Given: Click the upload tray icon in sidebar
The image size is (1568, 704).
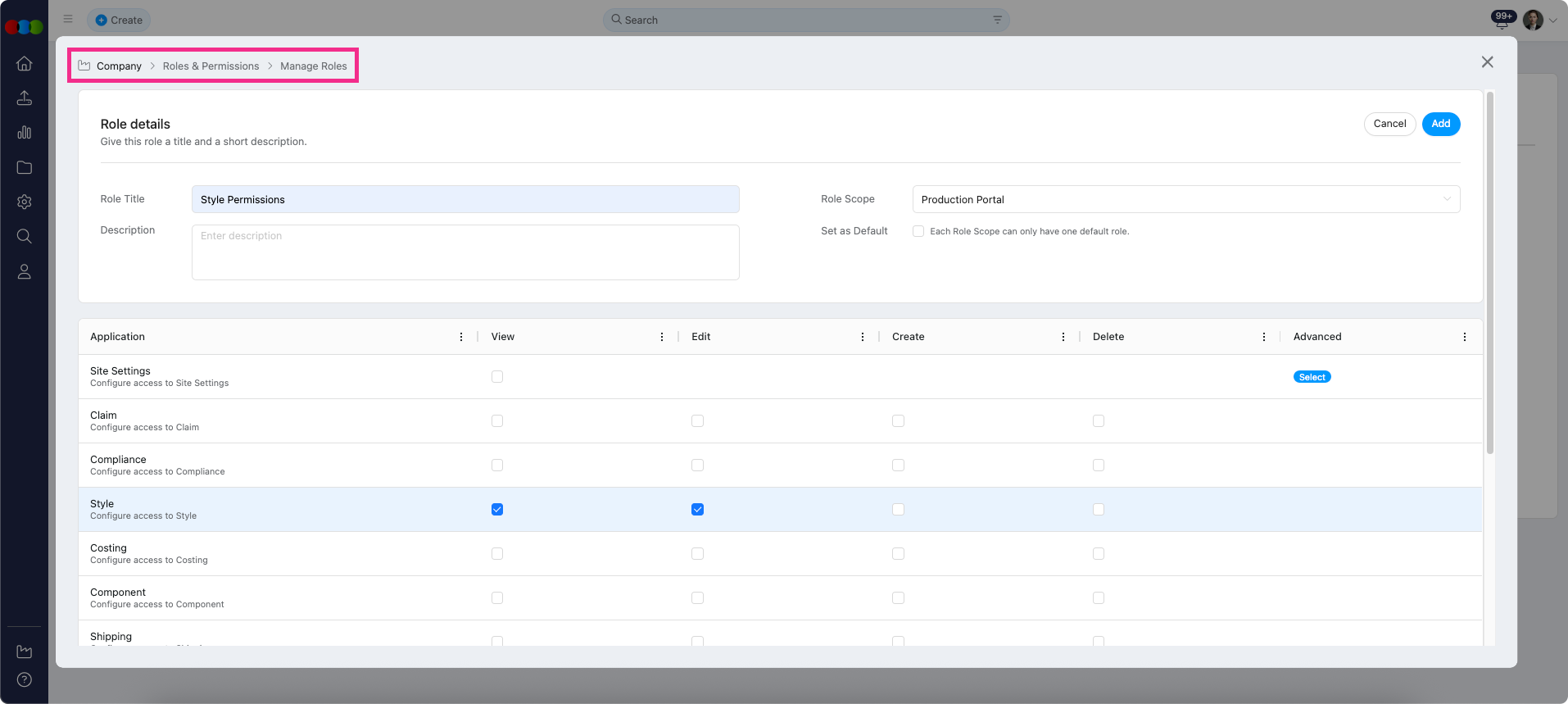Looking at the screenshot, I should (25, 98).
